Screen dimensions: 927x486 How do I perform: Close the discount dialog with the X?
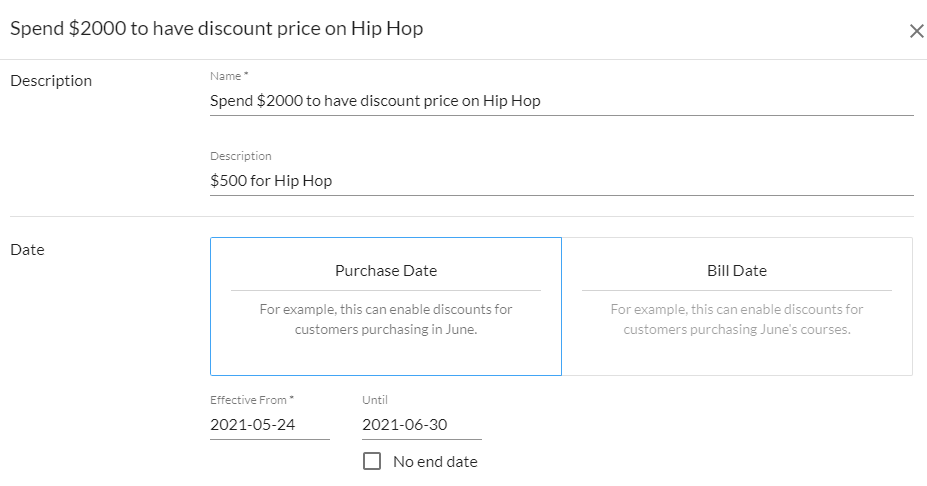[916, 31]
